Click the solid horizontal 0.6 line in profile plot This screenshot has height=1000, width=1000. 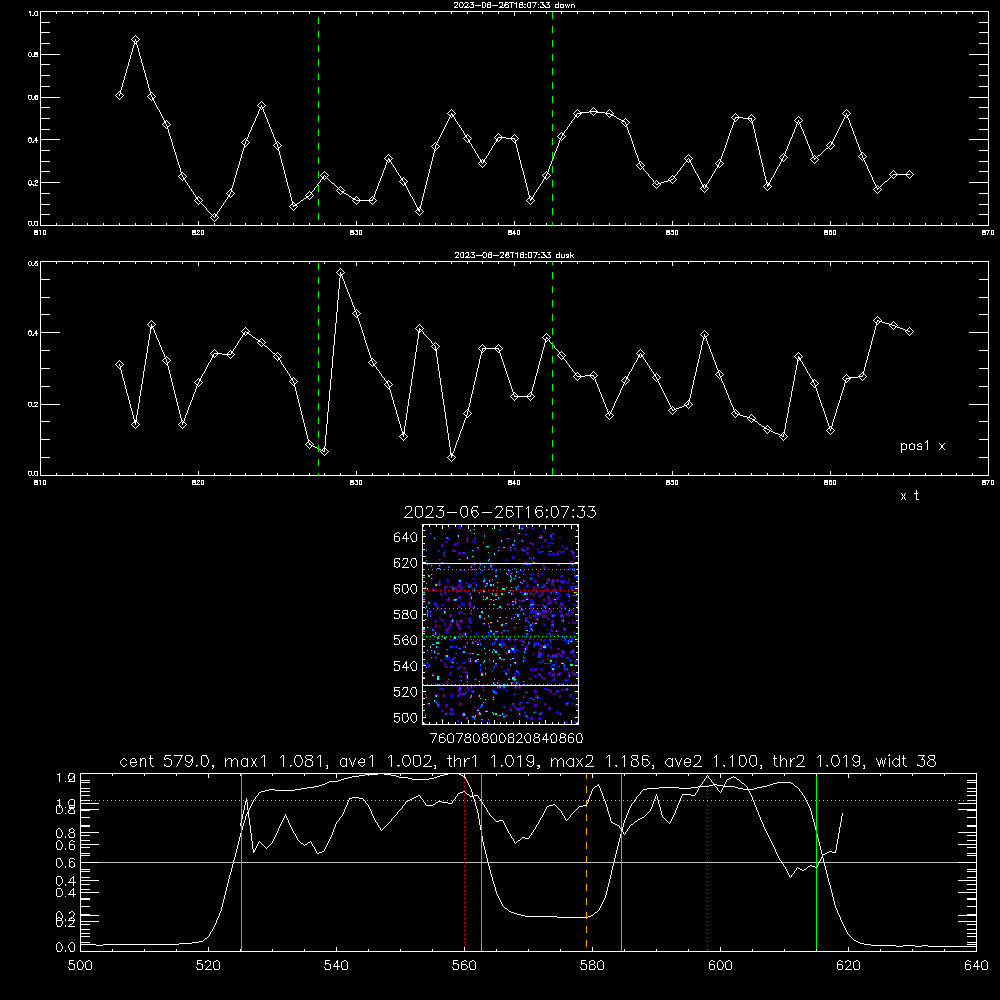[528, 862]
